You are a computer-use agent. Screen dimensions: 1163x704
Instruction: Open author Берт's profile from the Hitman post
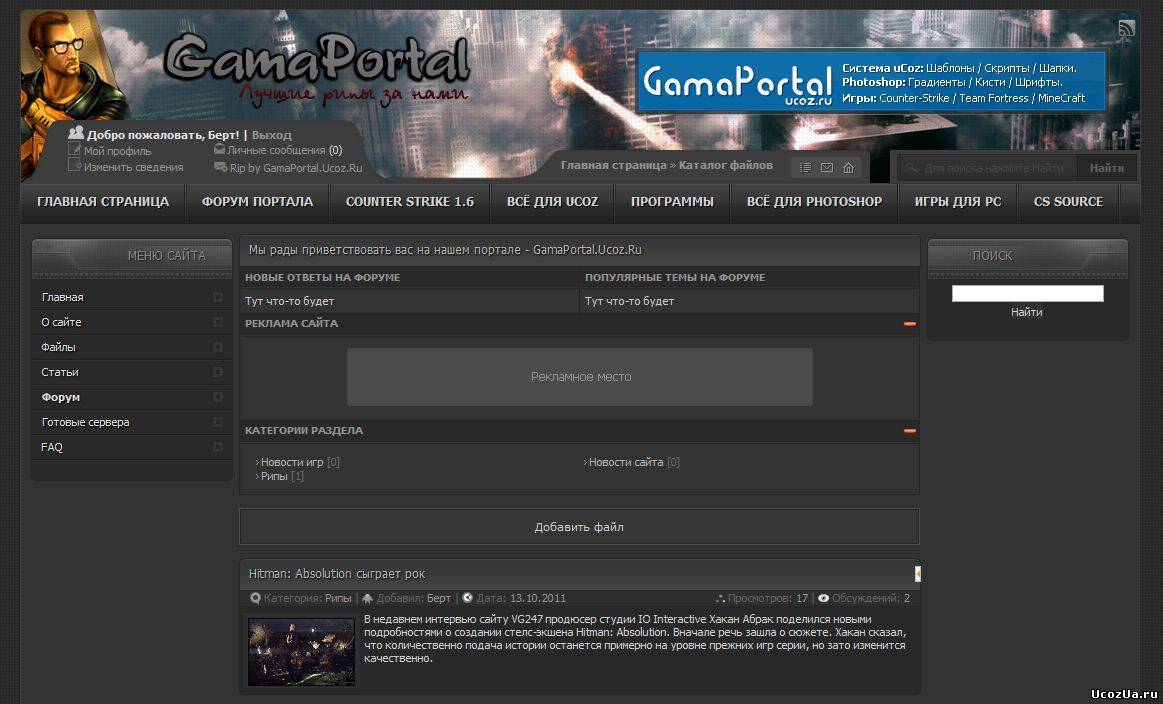439,598
